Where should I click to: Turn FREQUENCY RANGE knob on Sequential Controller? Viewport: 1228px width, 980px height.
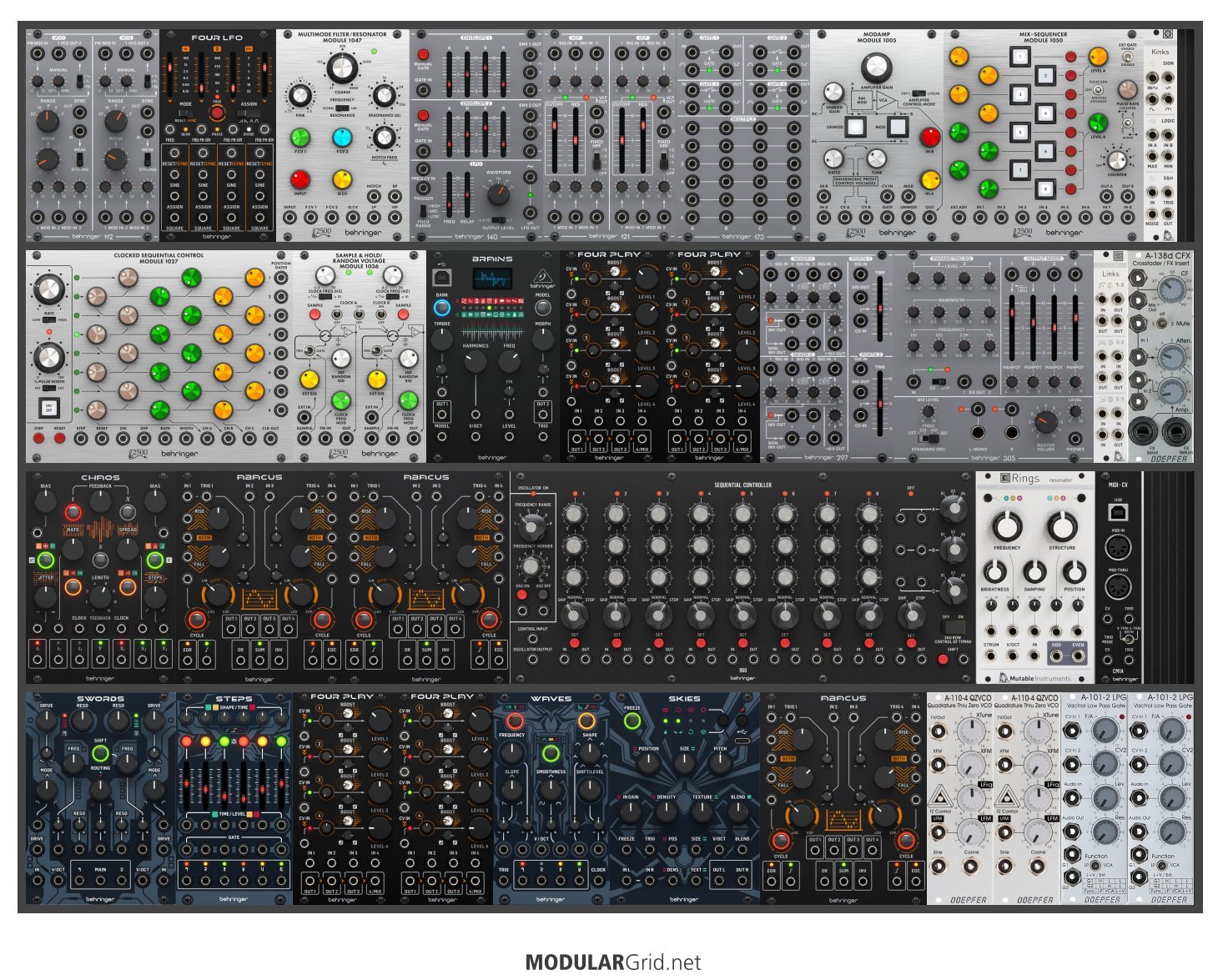(531, 526)
